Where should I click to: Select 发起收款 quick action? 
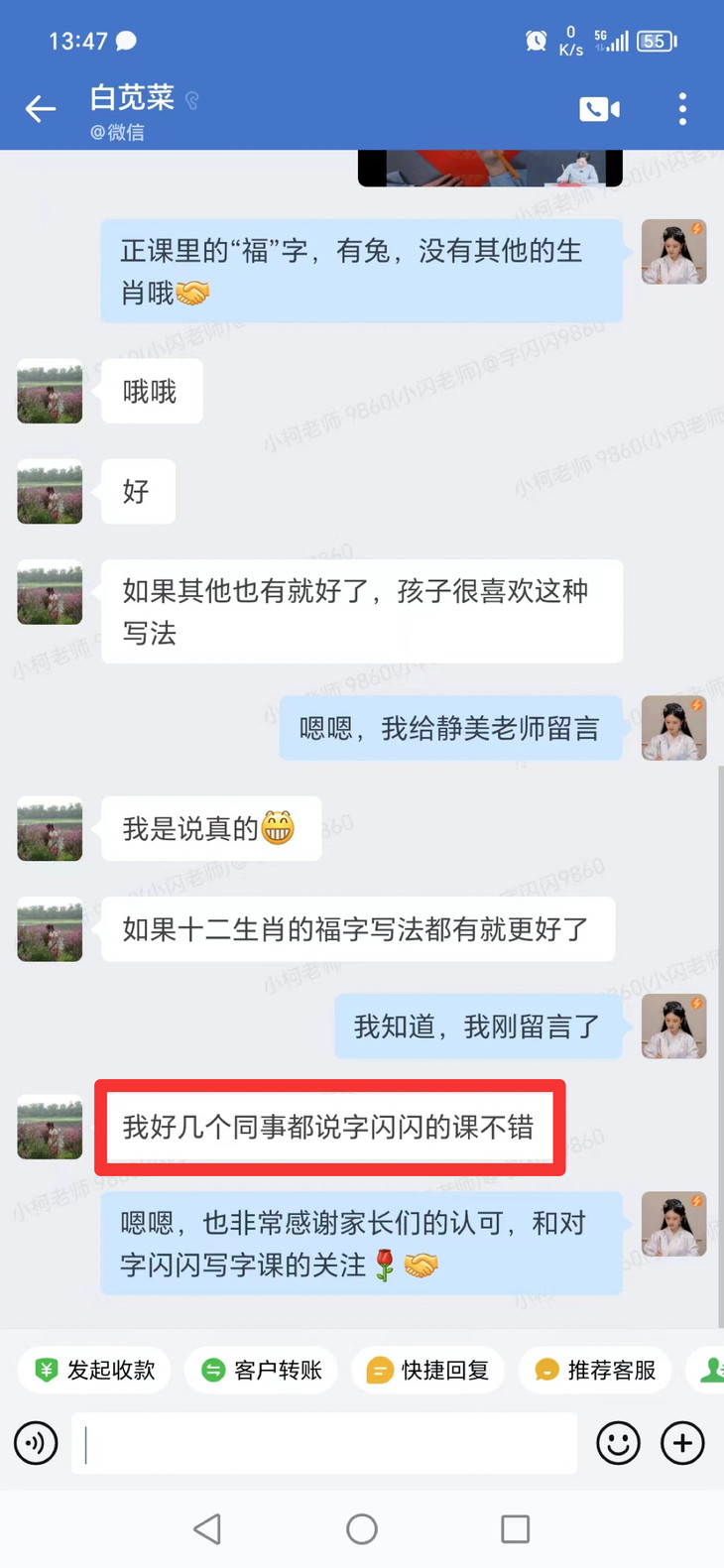coord(94,1370)
